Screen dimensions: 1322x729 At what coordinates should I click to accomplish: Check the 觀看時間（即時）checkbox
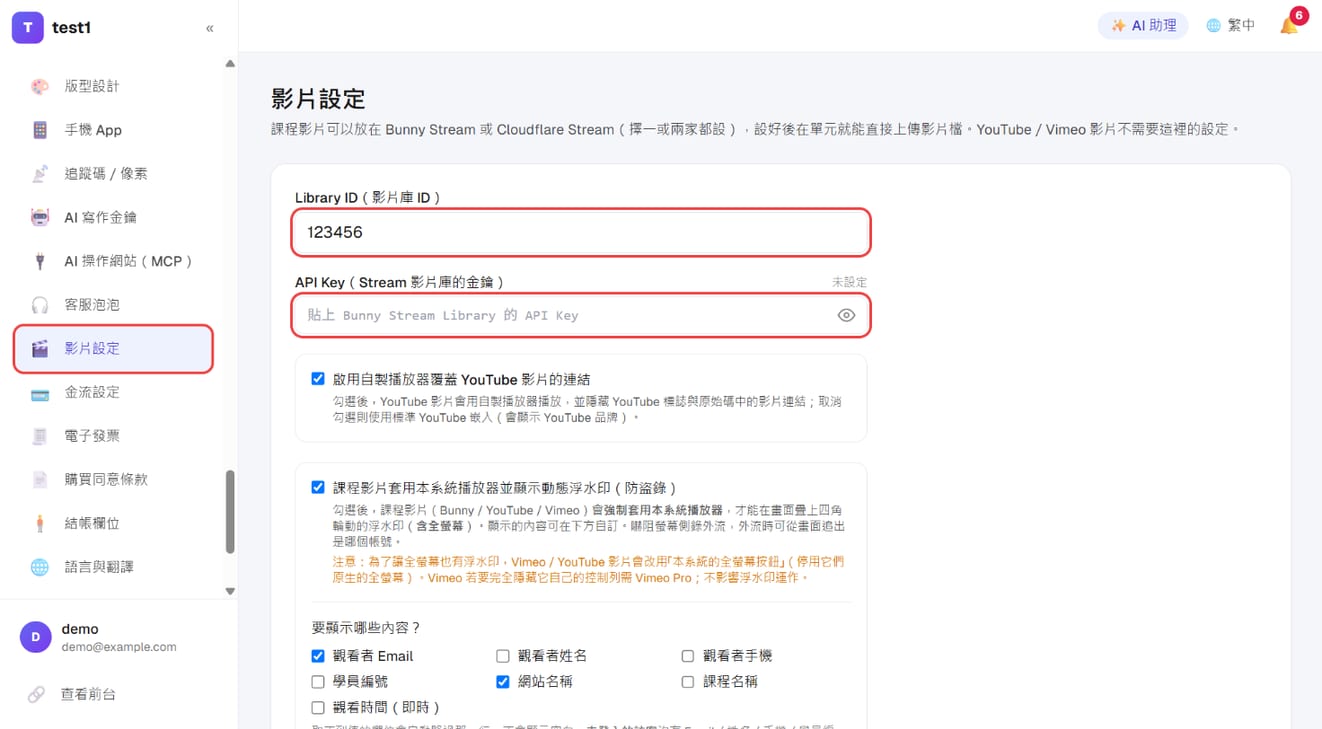pyautogui.click(x=318, y=708)
